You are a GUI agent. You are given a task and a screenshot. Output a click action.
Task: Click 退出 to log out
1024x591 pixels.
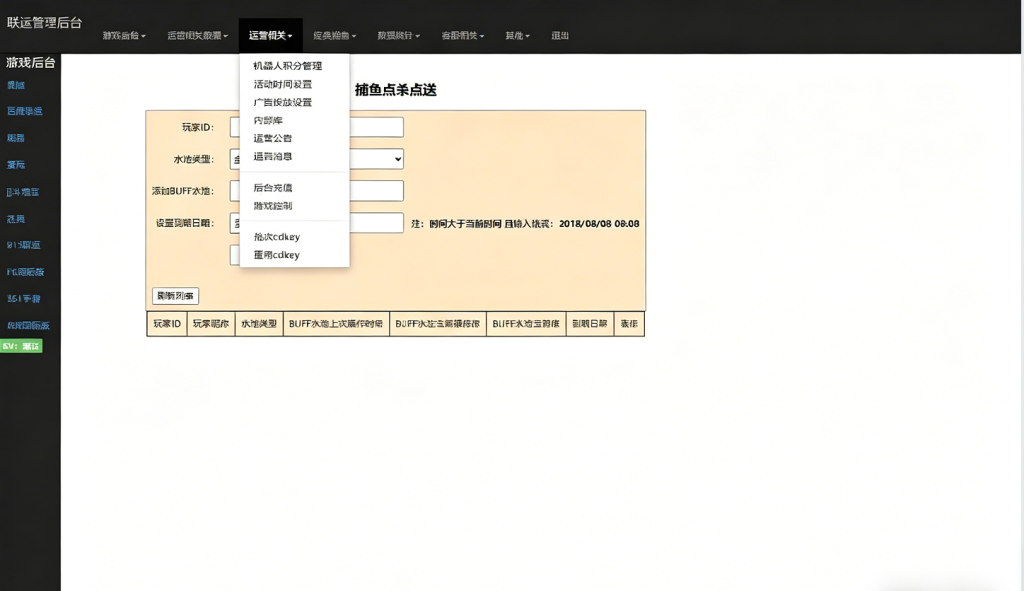(x=558, y=35)
